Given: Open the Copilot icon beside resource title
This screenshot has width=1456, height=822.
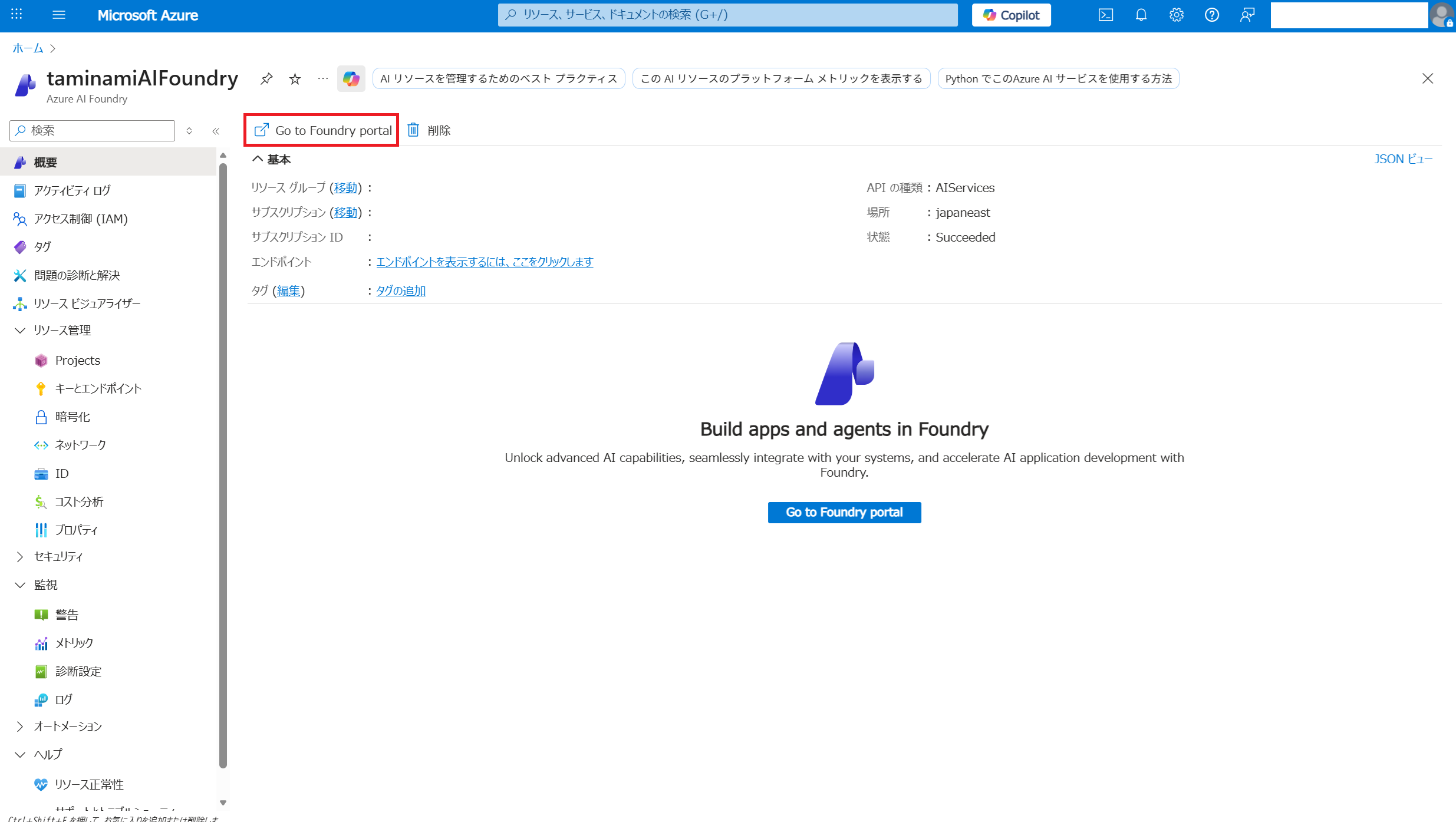Looking at the screenshot, I should pyautogui.click(x=351, y=78).
